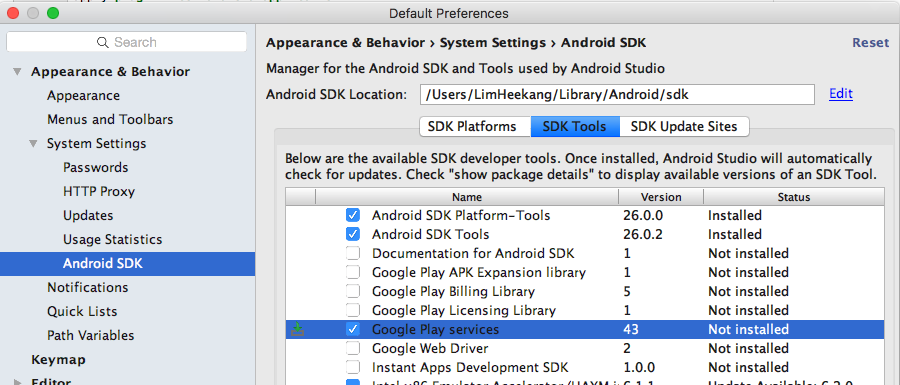Open Menus and Toolbars settings

[110, 120]
